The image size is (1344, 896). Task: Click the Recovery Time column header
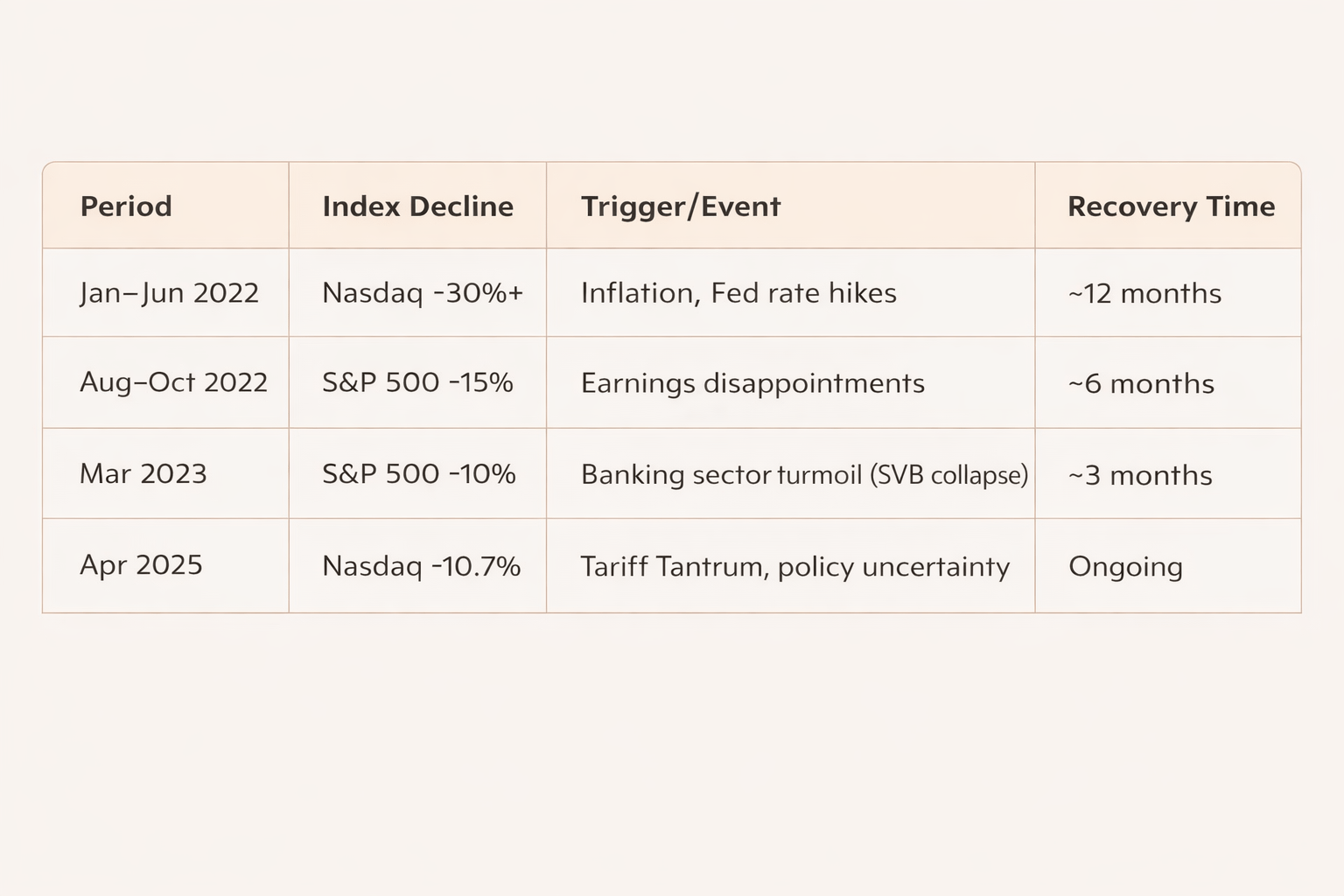pos(1171,206)
